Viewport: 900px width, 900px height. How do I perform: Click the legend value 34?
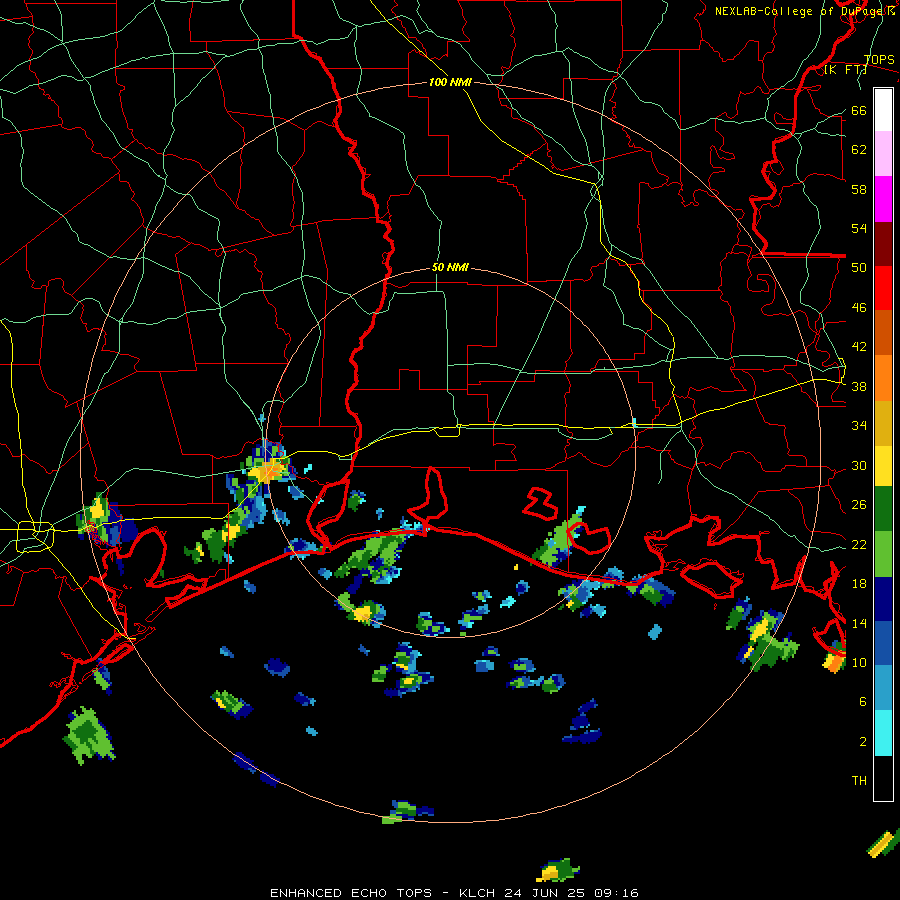(x=859, y=426)
